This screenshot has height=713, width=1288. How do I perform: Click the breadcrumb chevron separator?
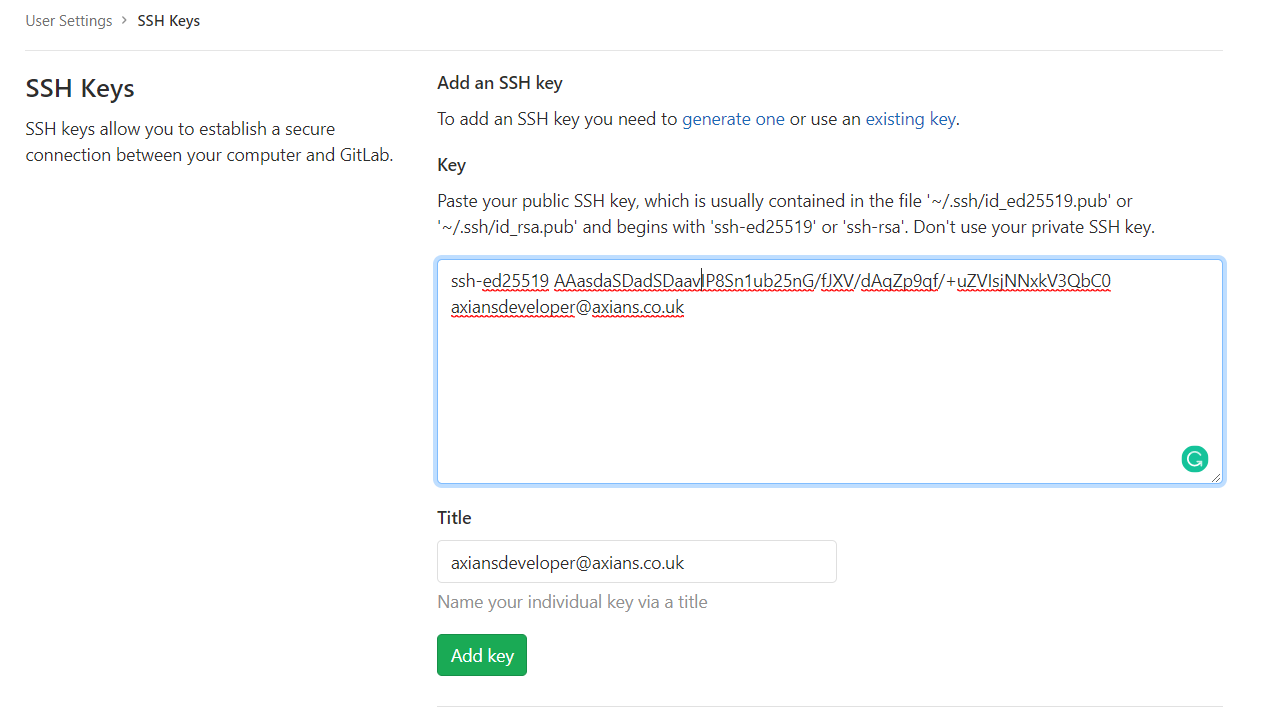[x=125, y=21]
